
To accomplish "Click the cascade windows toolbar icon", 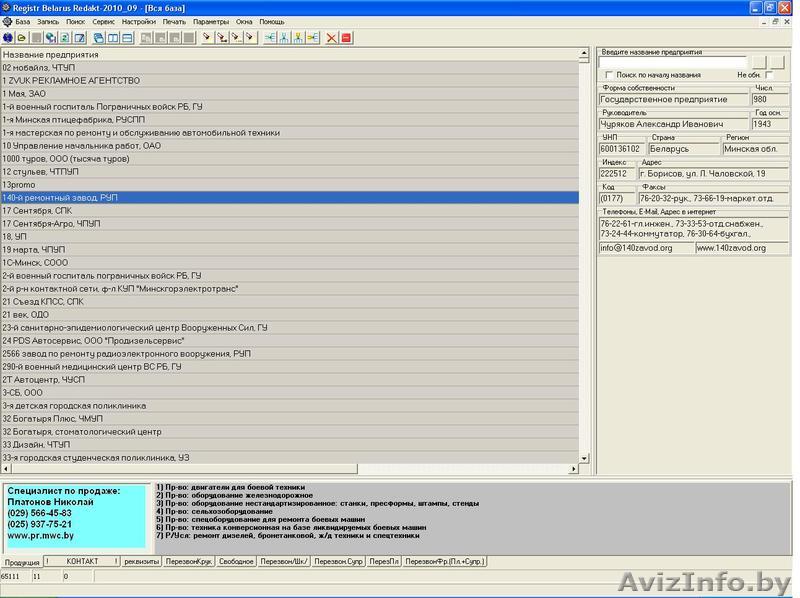I will (97, 38).
